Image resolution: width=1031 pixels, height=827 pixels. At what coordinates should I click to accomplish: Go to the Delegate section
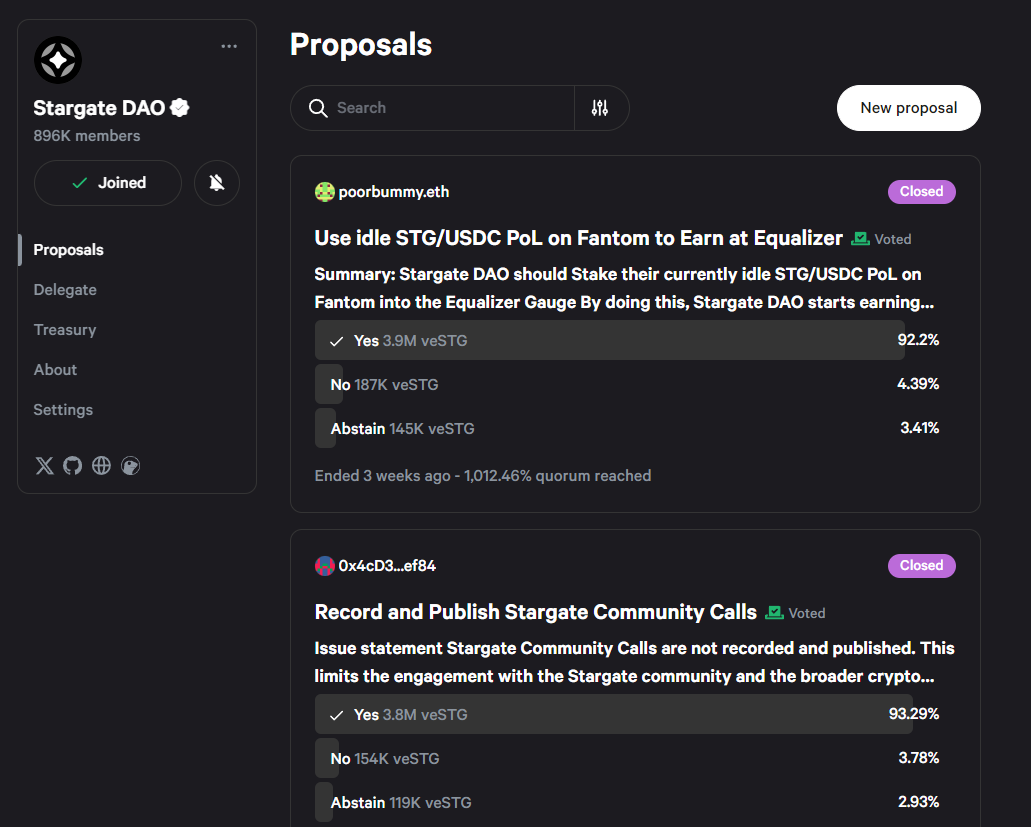[65, 290]
